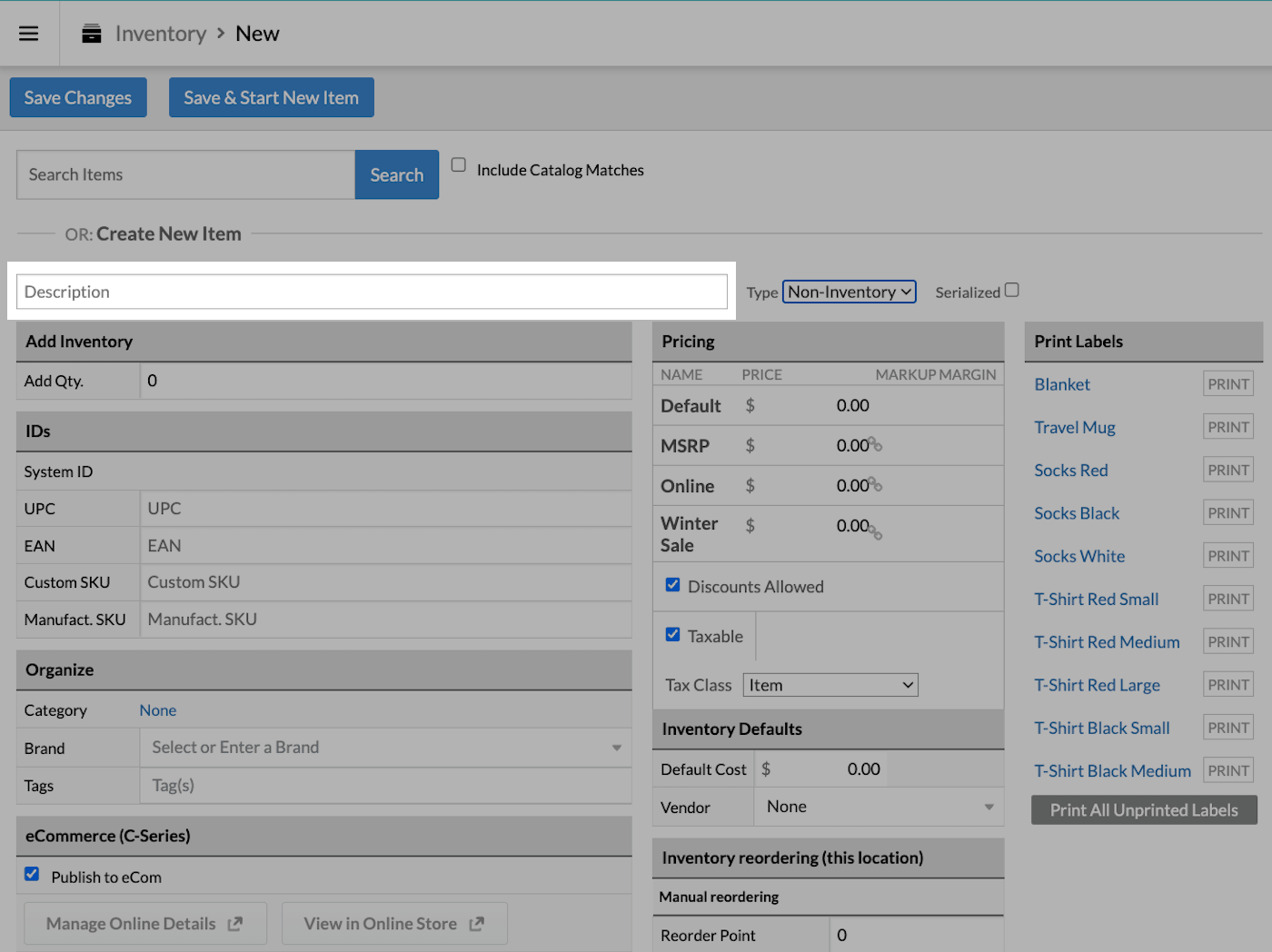Print label for Socks Red

click(x=1228, y=470)
